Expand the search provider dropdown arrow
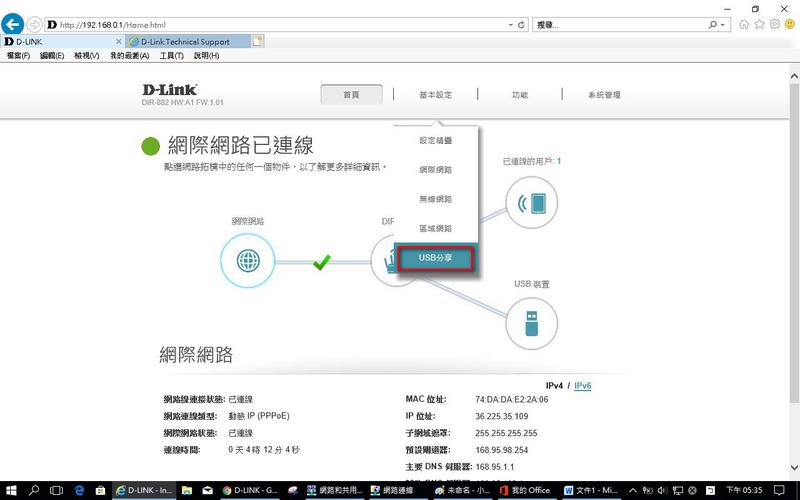 (x=726, y=23)
